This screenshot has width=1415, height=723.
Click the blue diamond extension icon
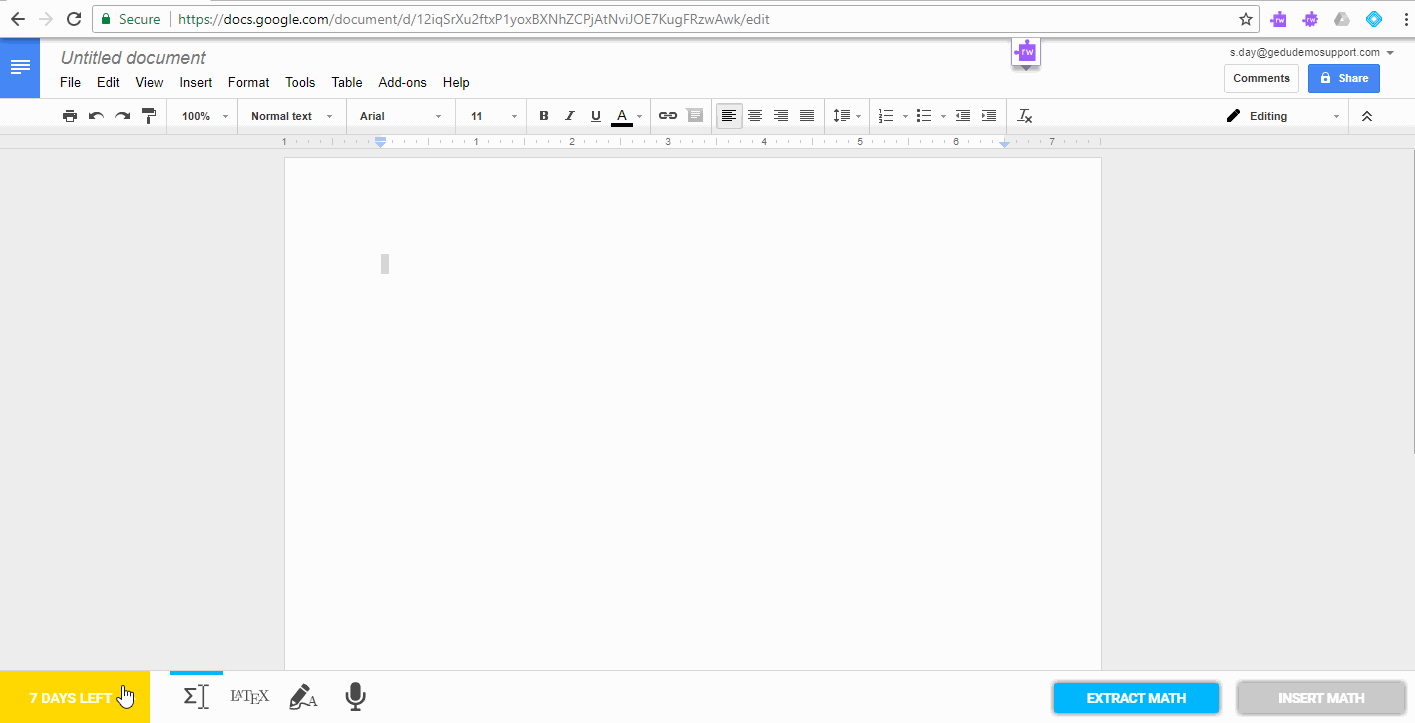(x=1373, y=19)
